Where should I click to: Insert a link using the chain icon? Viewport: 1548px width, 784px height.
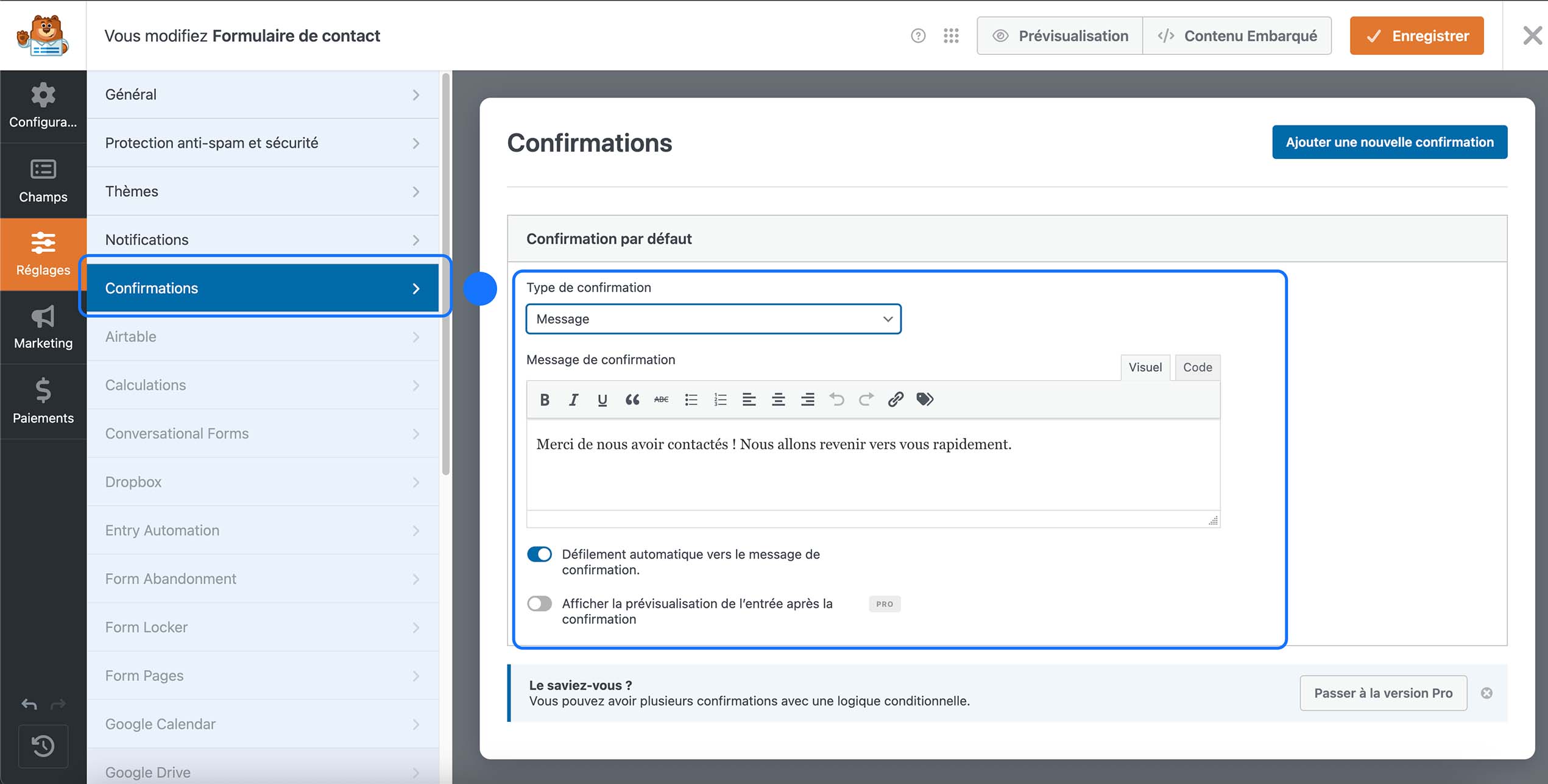895,399
